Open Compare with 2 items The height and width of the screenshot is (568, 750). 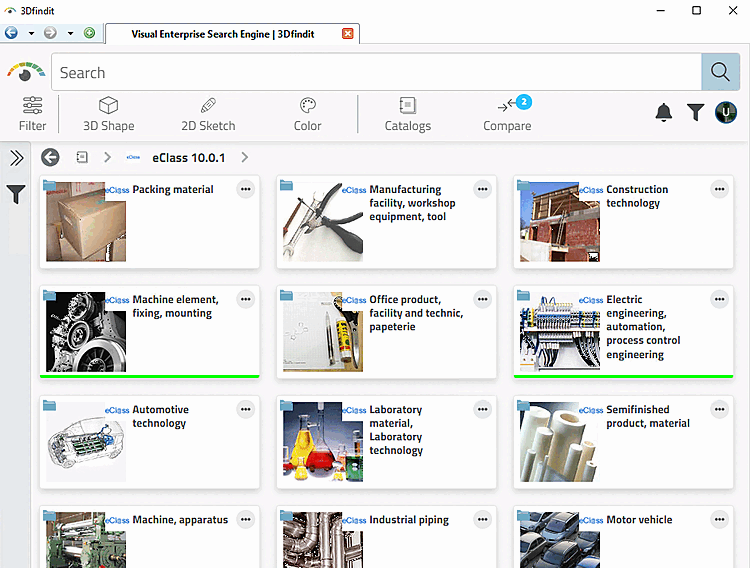pyautogui.click(x=507, y=114)
